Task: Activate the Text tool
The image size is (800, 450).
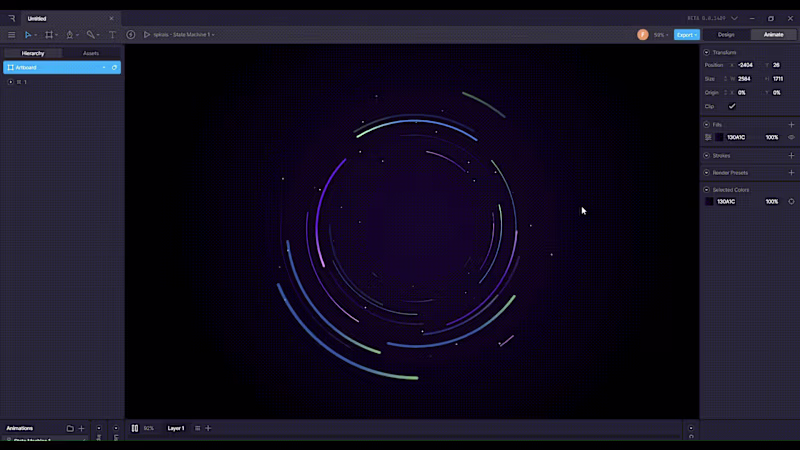Action: coord(112,35)
